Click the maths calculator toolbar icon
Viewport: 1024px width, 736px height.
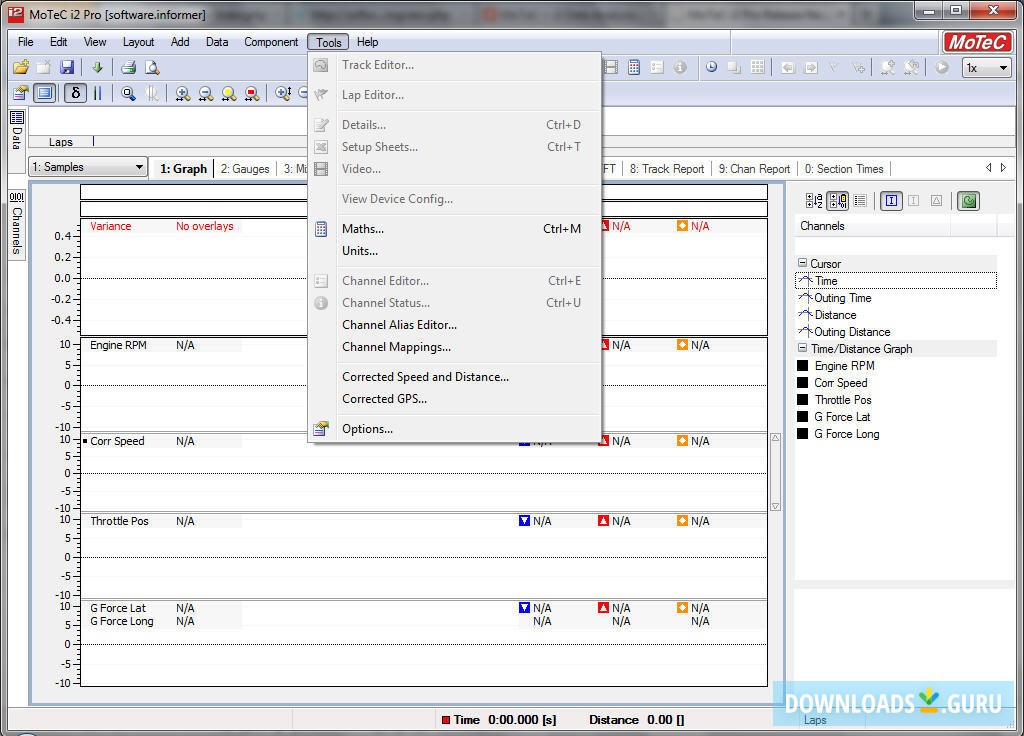633,67
